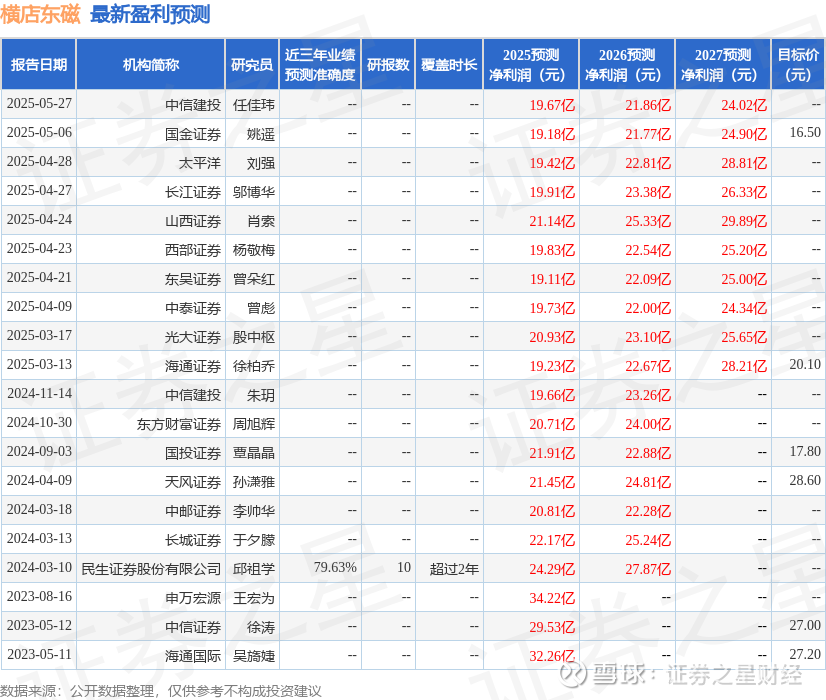Select the 2027预测净利润 column header
826x700 pixels.
point(723,64)
